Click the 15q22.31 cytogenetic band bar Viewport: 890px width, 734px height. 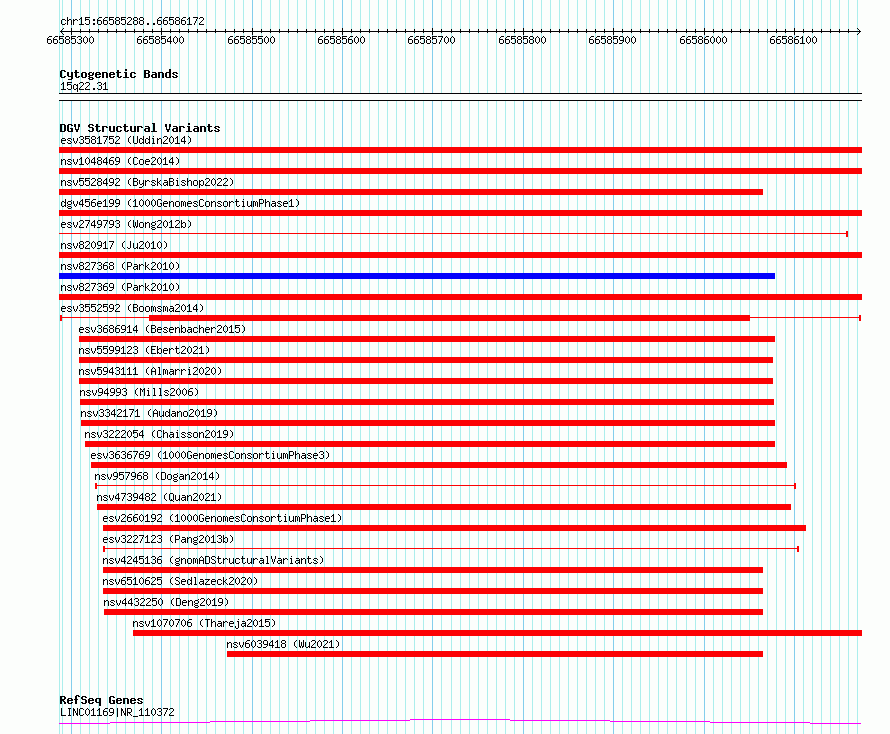coord(460,97)
